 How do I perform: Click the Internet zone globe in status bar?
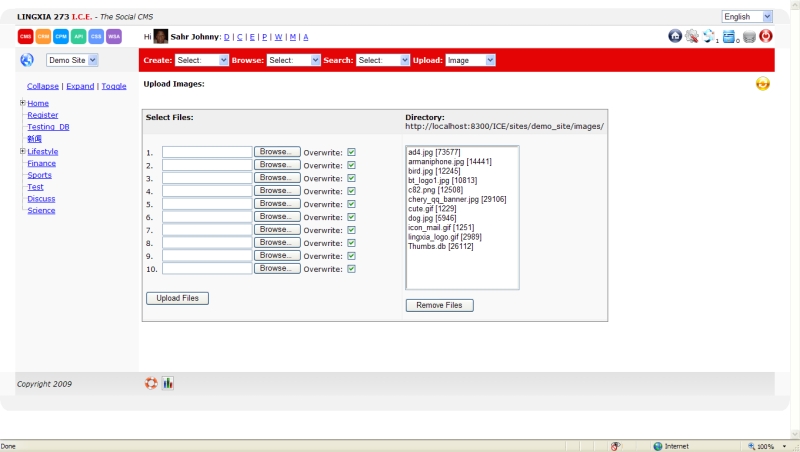658,446
